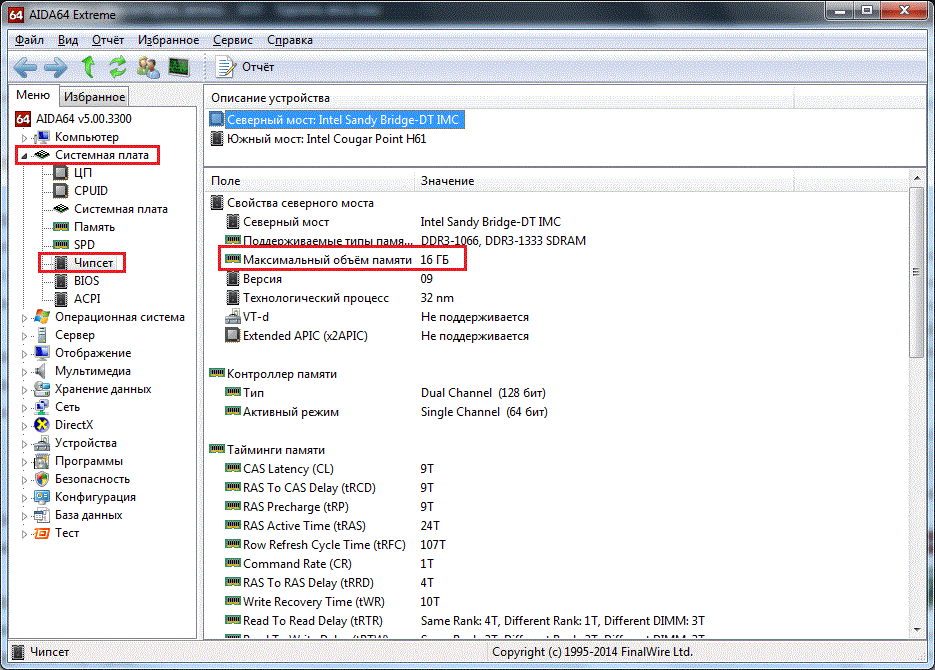Click the Устройства icon in the tree
This screenshot has width=935, height=670.
[x=42, y=443]
